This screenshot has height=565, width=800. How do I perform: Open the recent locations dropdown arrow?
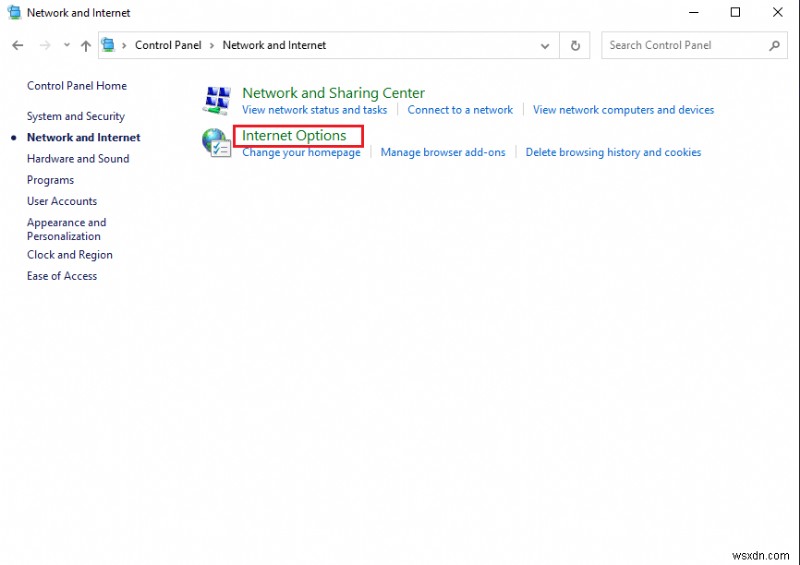(67, 45)
